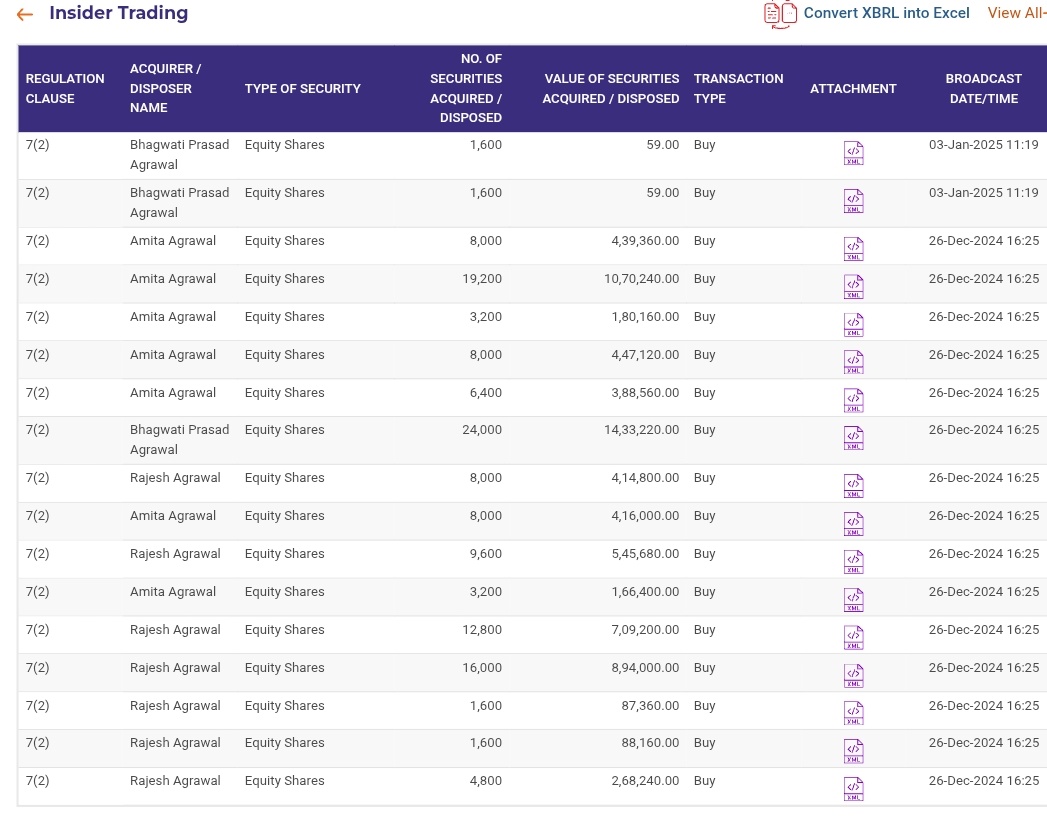Click the back arrow beside Insider Trading

[24, 14]
